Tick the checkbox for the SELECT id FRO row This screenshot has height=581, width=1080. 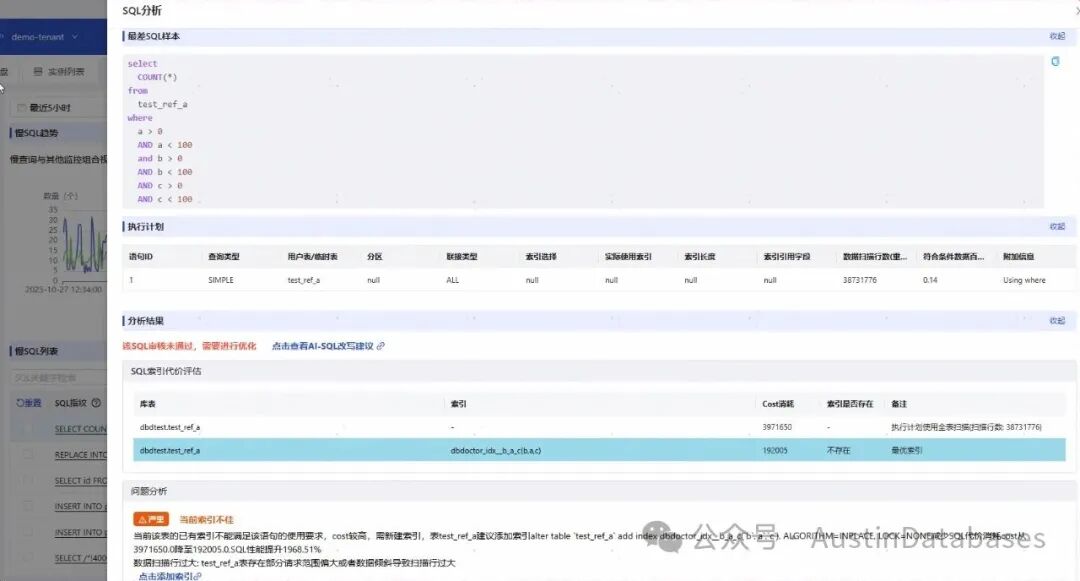[28, 480]
